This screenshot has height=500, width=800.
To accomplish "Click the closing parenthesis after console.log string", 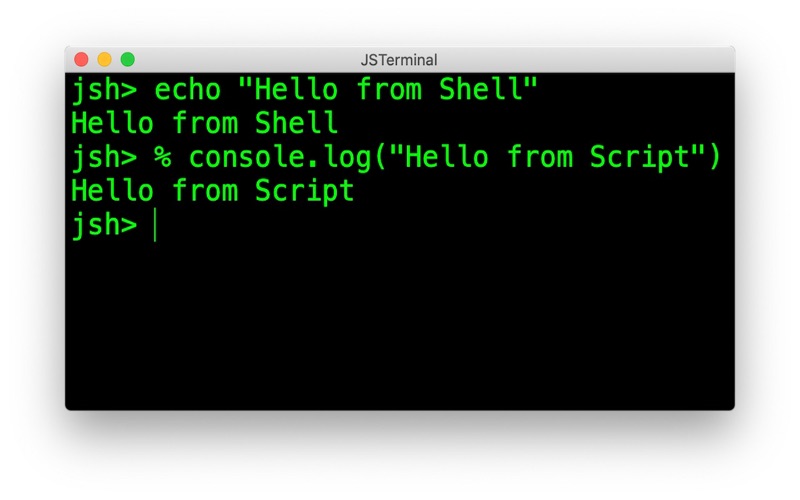I will [x=713, y=157].
